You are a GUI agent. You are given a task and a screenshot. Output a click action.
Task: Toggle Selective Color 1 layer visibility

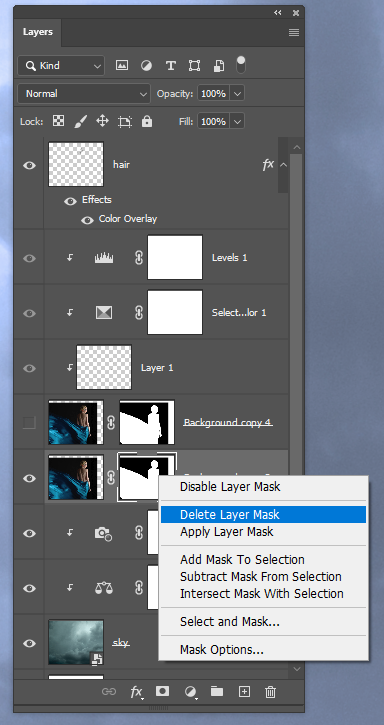tap(29, 313)
